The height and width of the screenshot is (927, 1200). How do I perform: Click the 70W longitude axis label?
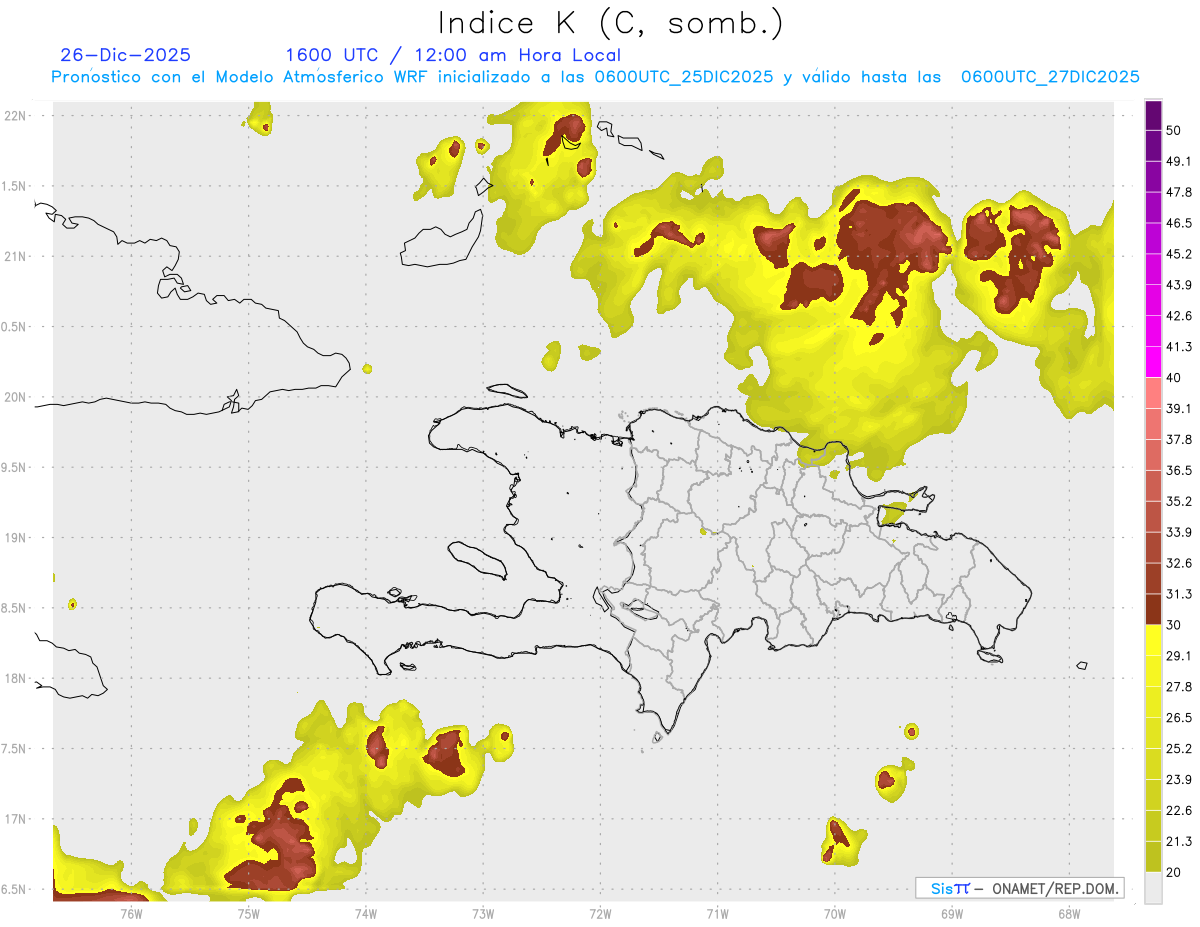tap(834, 913)
